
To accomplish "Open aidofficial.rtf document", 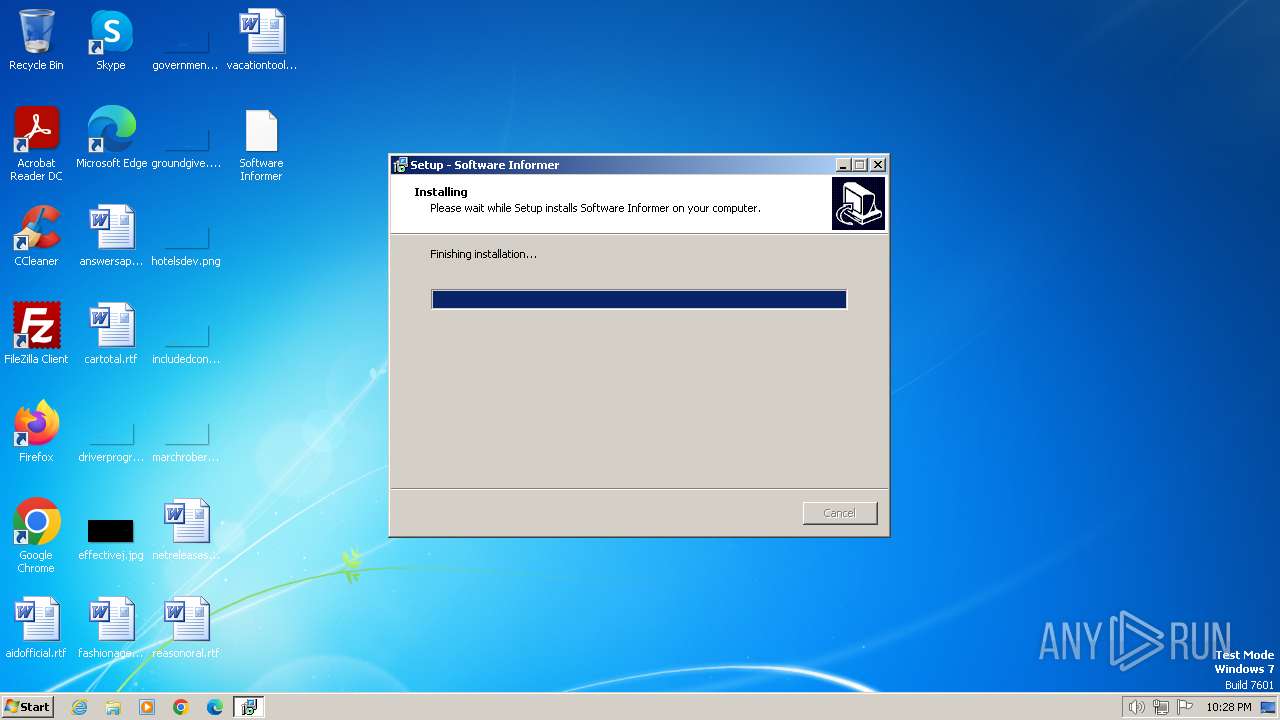I will coord(36,628).
